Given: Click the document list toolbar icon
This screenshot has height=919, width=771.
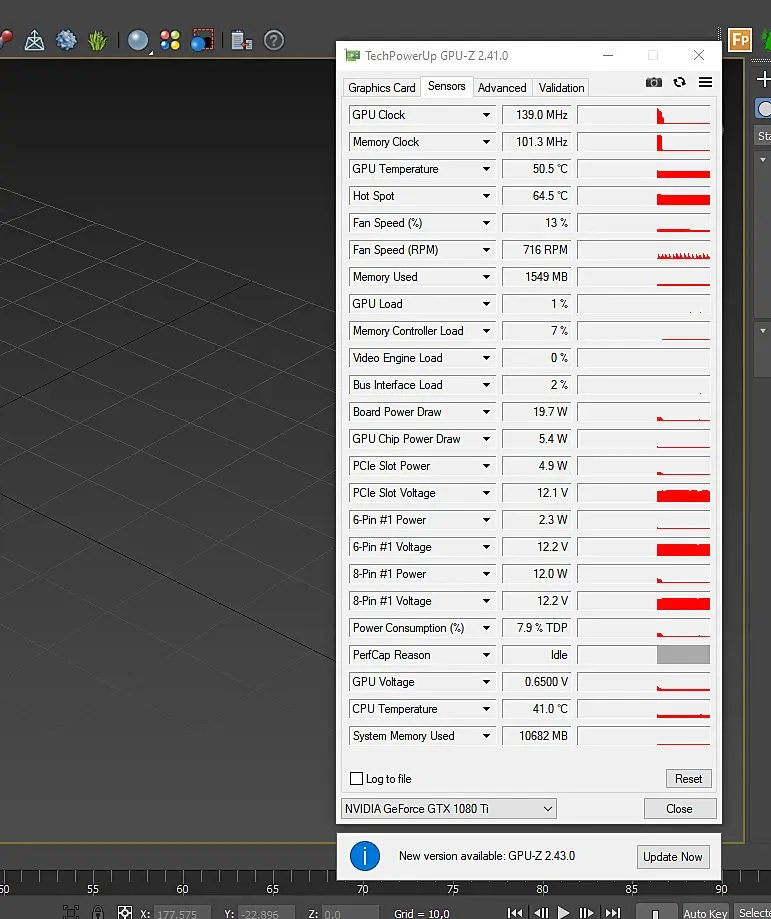Looking at the screenshot, I should pyautogui.click(x=242, y=40).
